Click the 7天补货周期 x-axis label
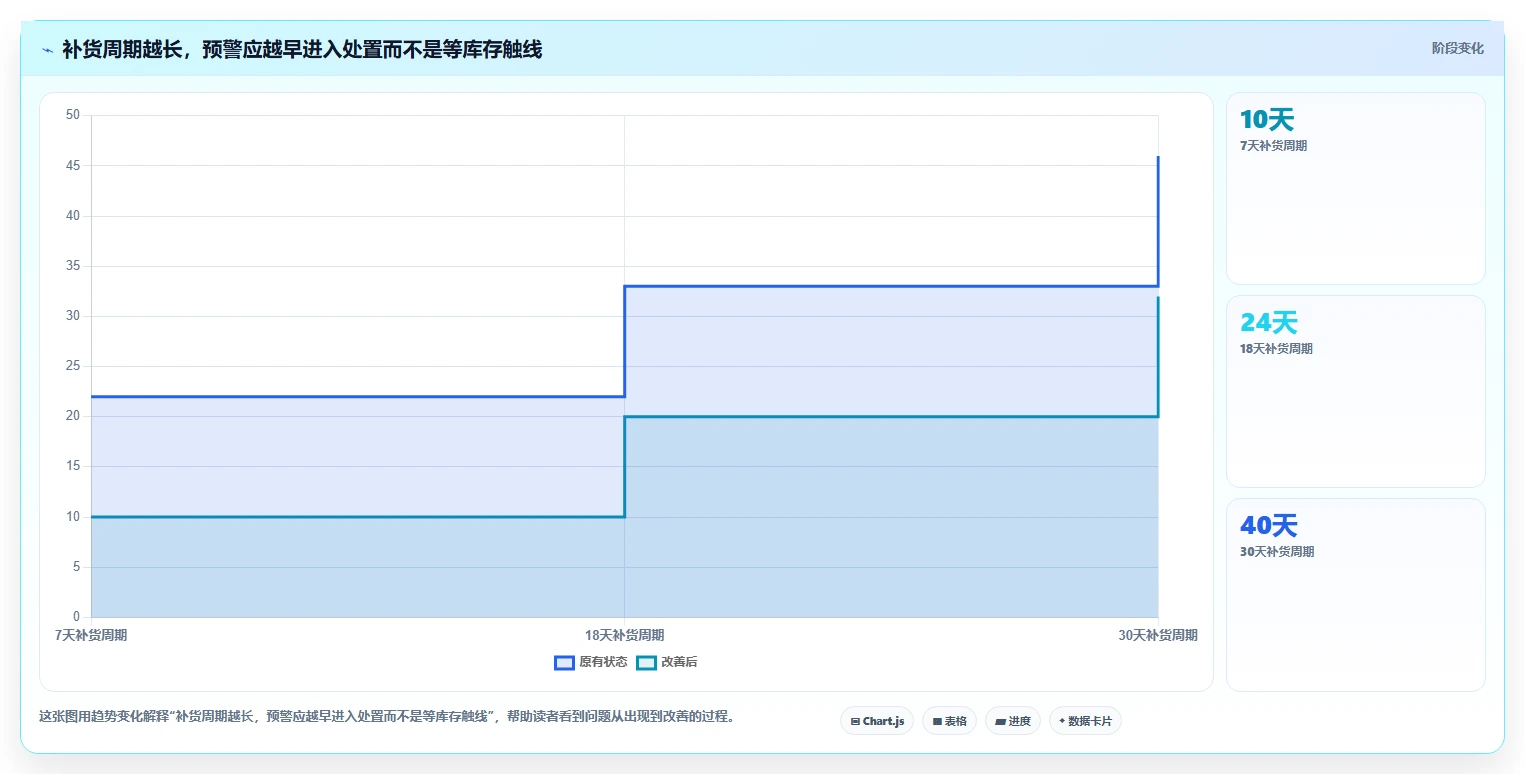The height and width of the screenshot is (774, 1525). click(x=91, y=635)
